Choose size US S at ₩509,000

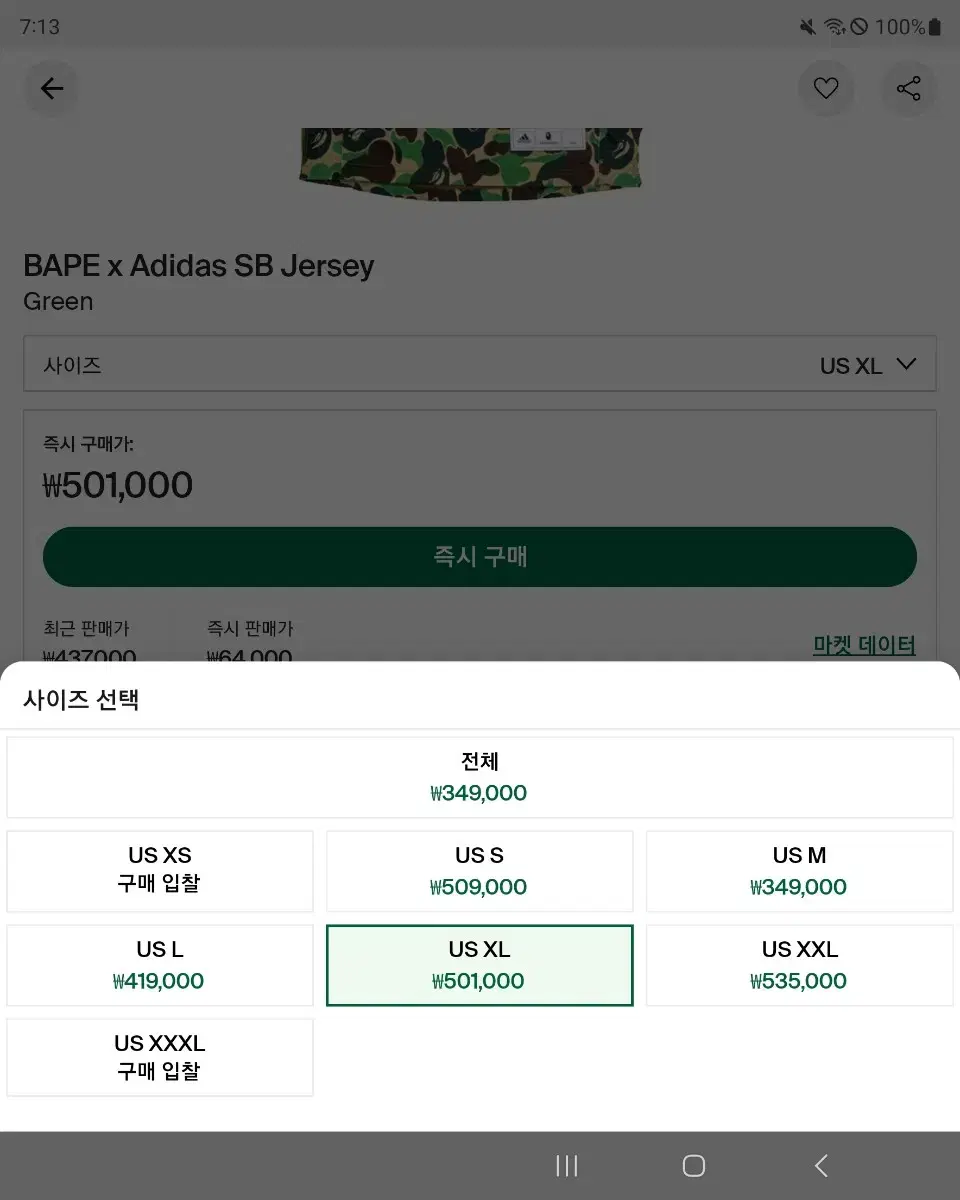(x=480, y=870)
